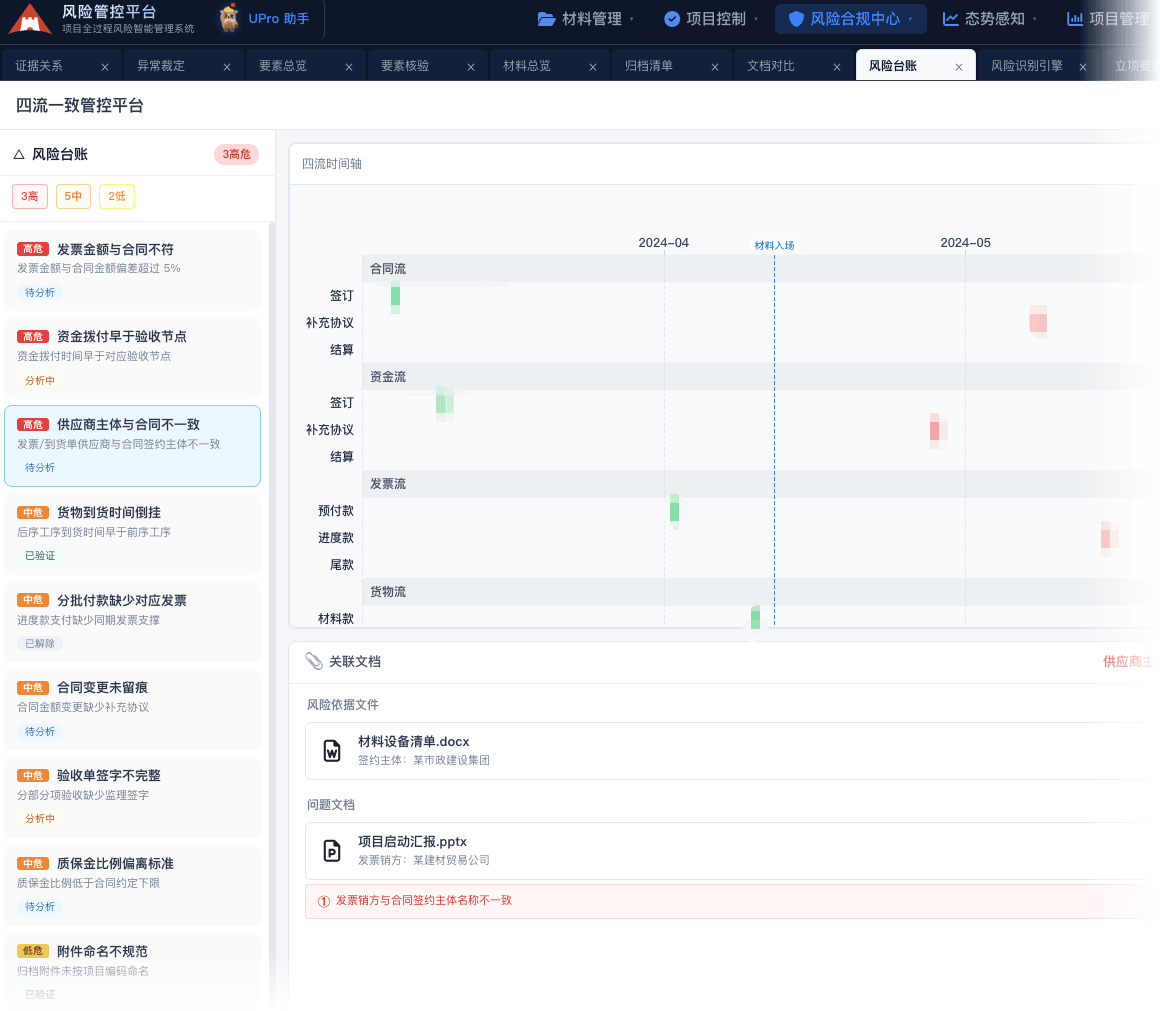Image resolution: width=1160 pixels, height=1011 pixels.
Task: Switch to the 风险识别引擎 tab
Action: click(1026, 66)
